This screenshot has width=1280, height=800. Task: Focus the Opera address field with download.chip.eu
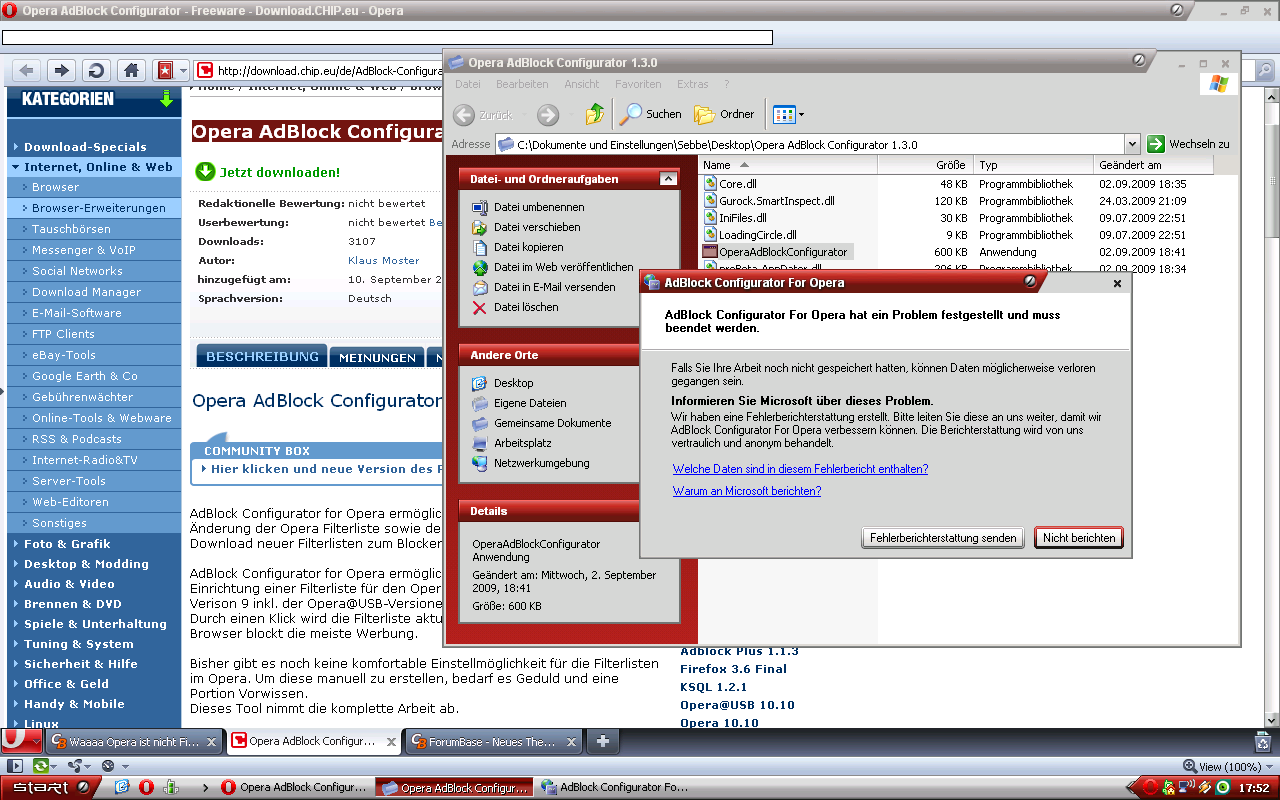(x=320, y=71)
